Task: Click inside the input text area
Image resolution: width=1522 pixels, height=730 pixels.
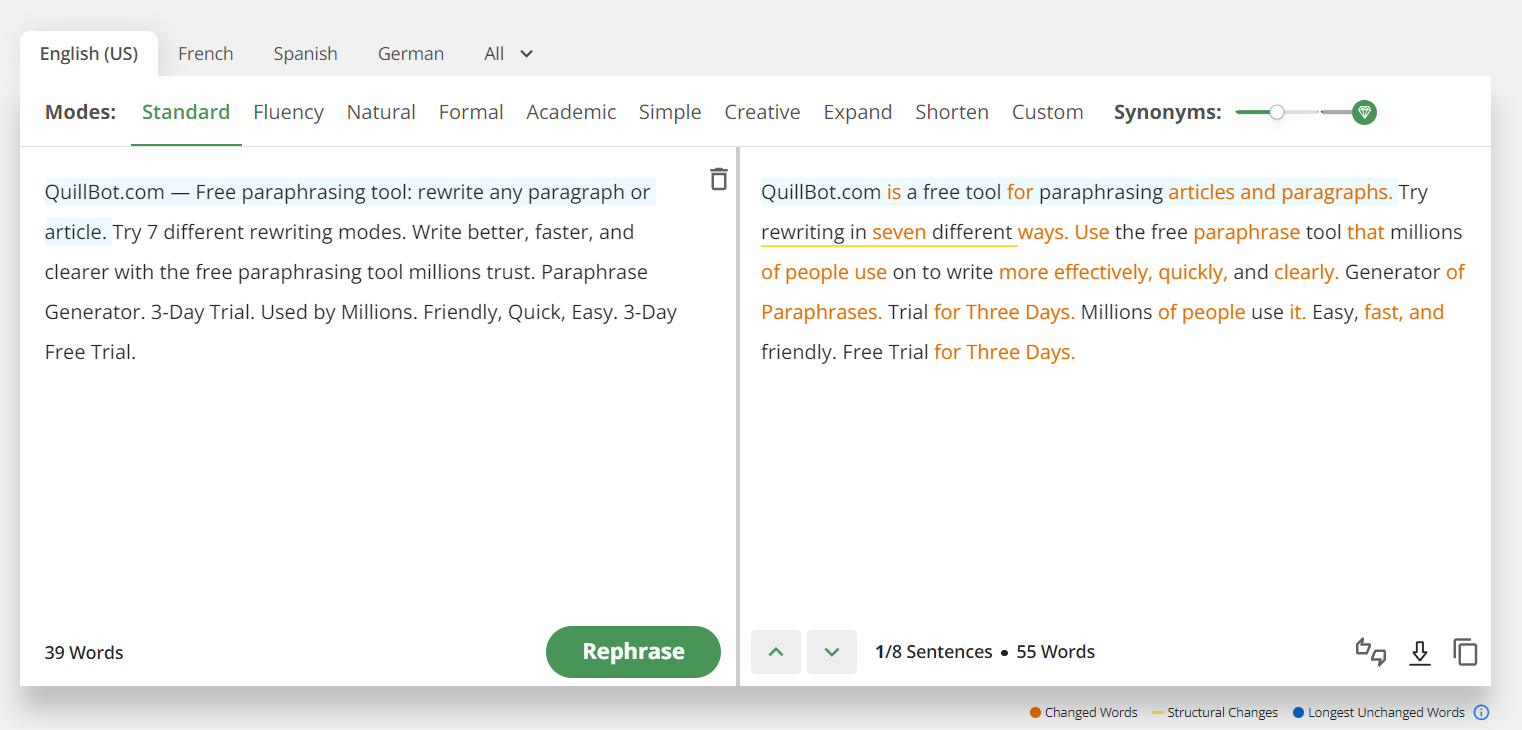Action: (378, 390)
